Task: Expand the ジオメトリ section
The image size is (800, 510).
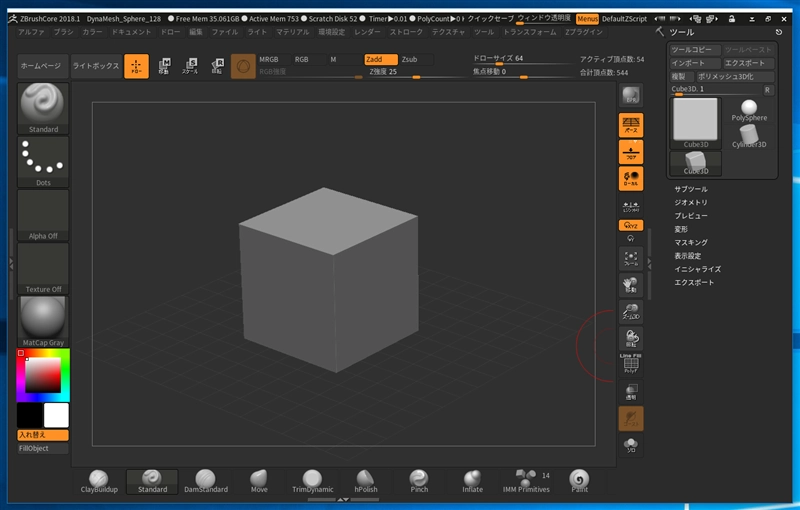Action: 691,202
